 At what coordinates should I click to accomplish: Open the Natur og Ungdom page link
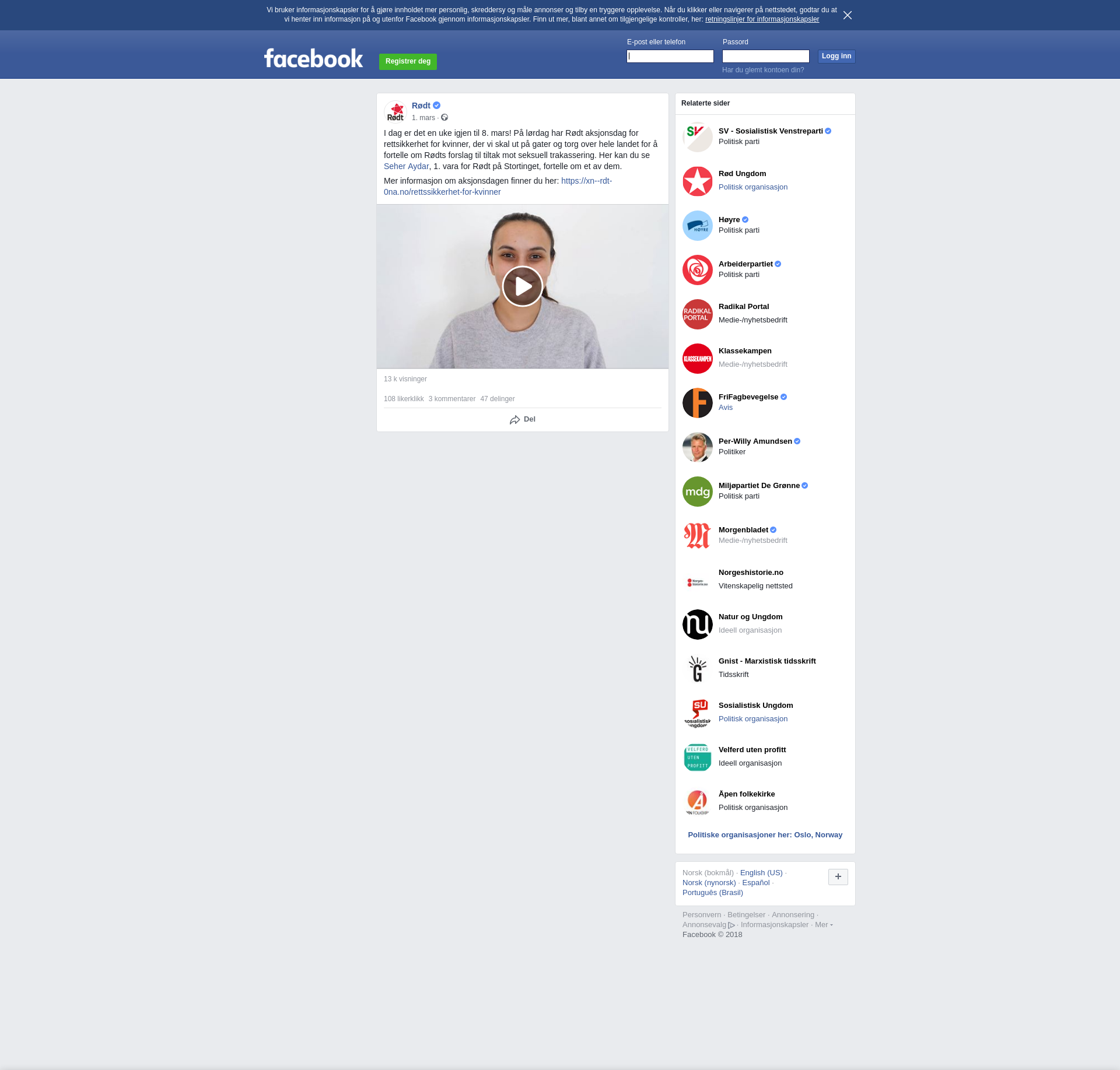(751, 617)
